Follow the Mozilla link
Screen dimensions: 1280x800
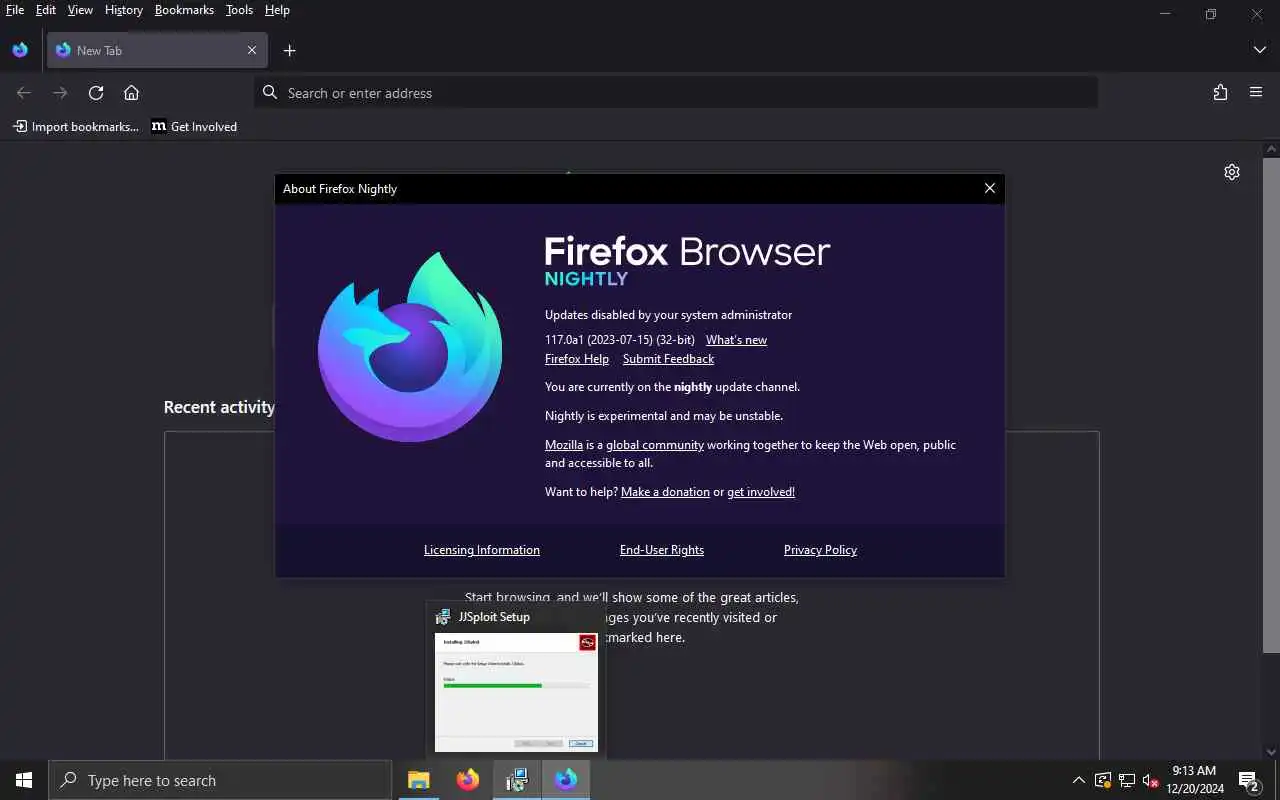click(x=564, y=445)
